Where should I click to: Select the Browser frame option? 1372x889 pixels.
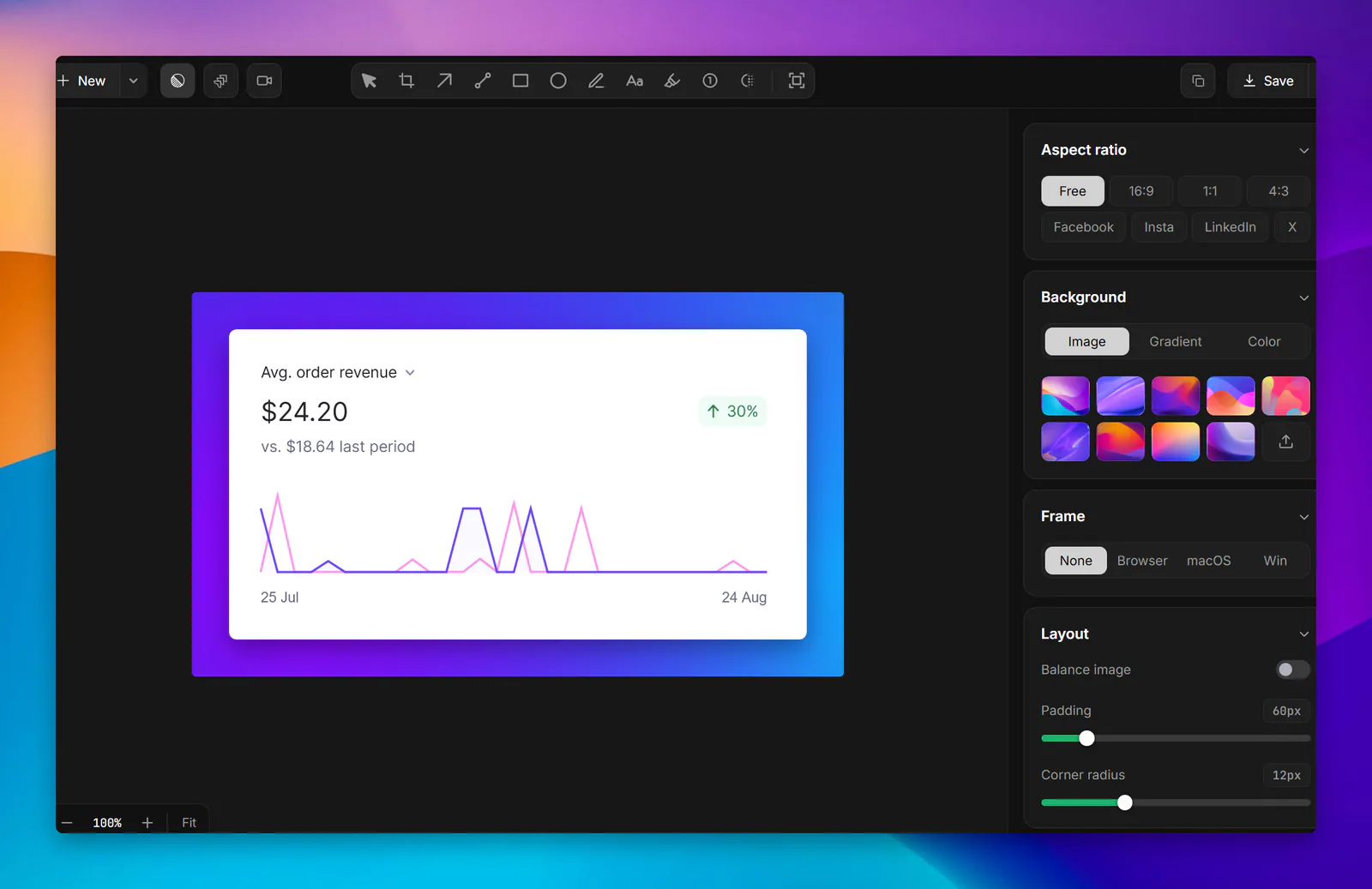[1142, 561]
